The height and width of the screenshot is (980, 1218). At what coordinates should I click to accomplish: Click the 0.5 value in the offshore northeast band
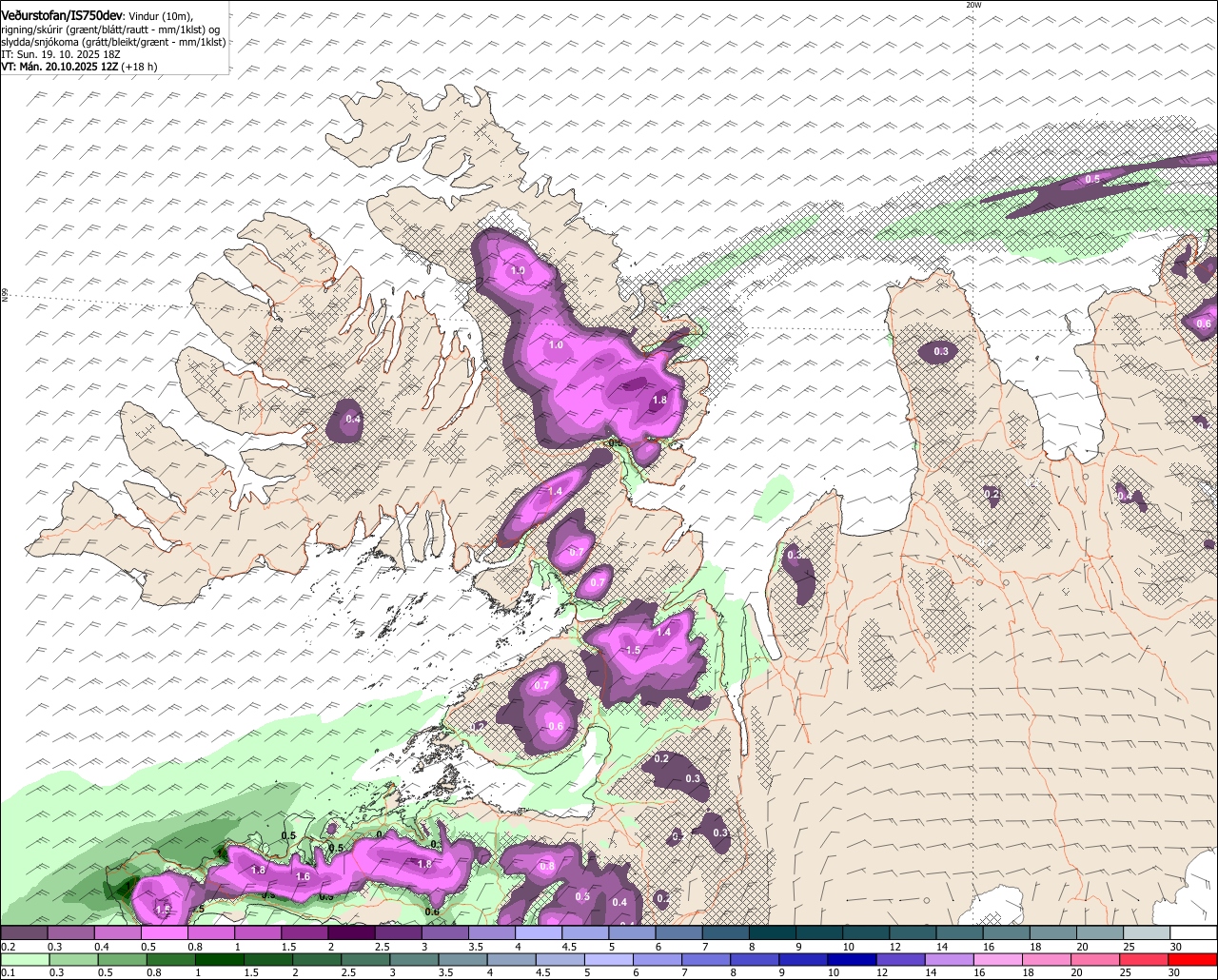[x=1092, y=179]
